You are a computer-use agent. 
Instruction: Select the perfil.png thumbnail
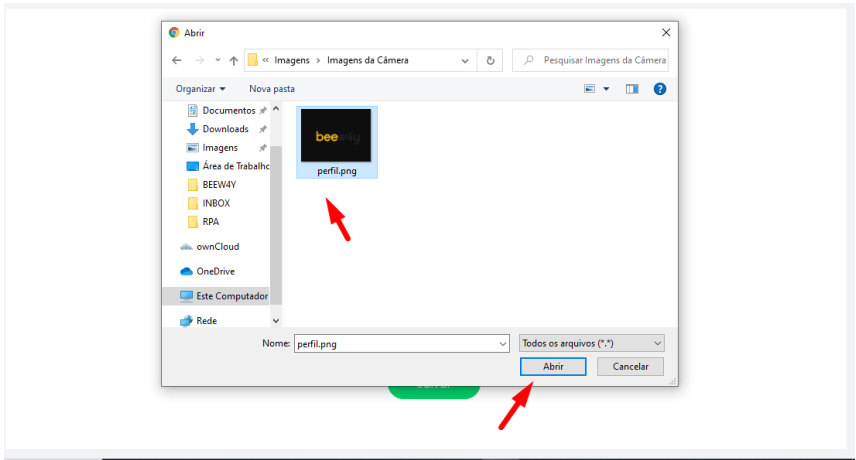point(336,135)
